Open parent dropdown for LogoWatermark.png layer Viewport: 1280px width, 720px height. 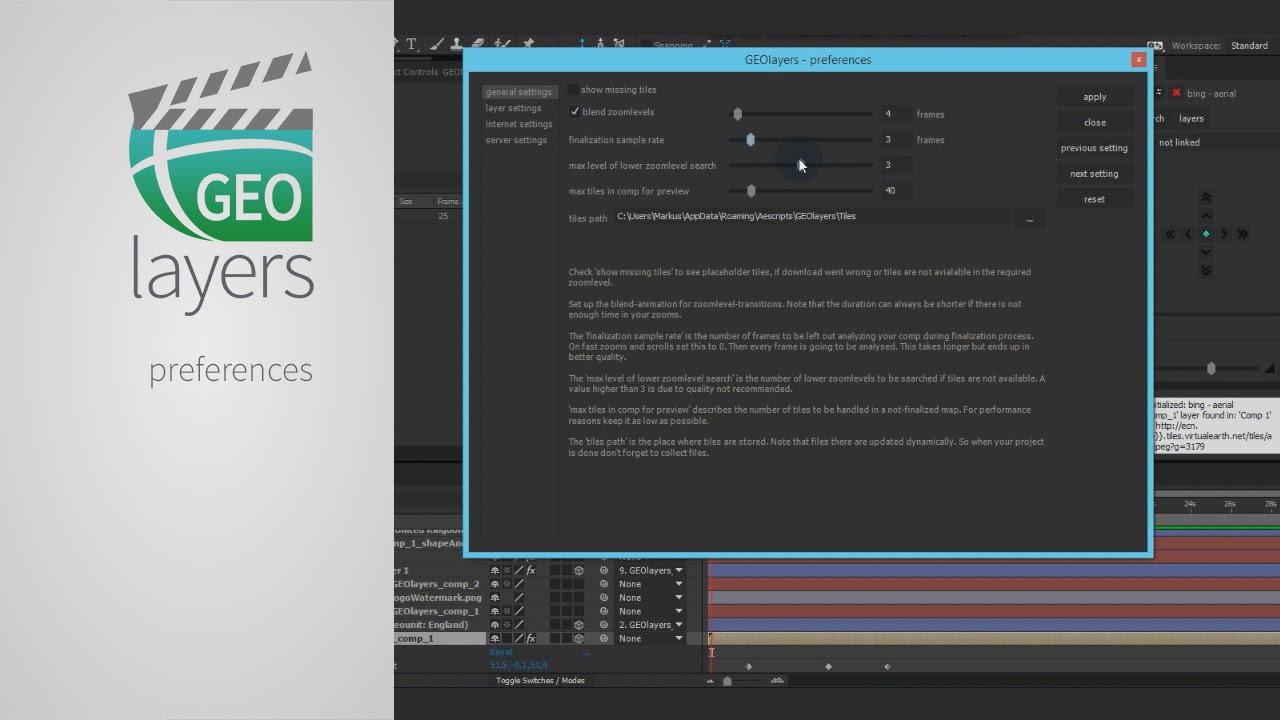coord(651,598)
